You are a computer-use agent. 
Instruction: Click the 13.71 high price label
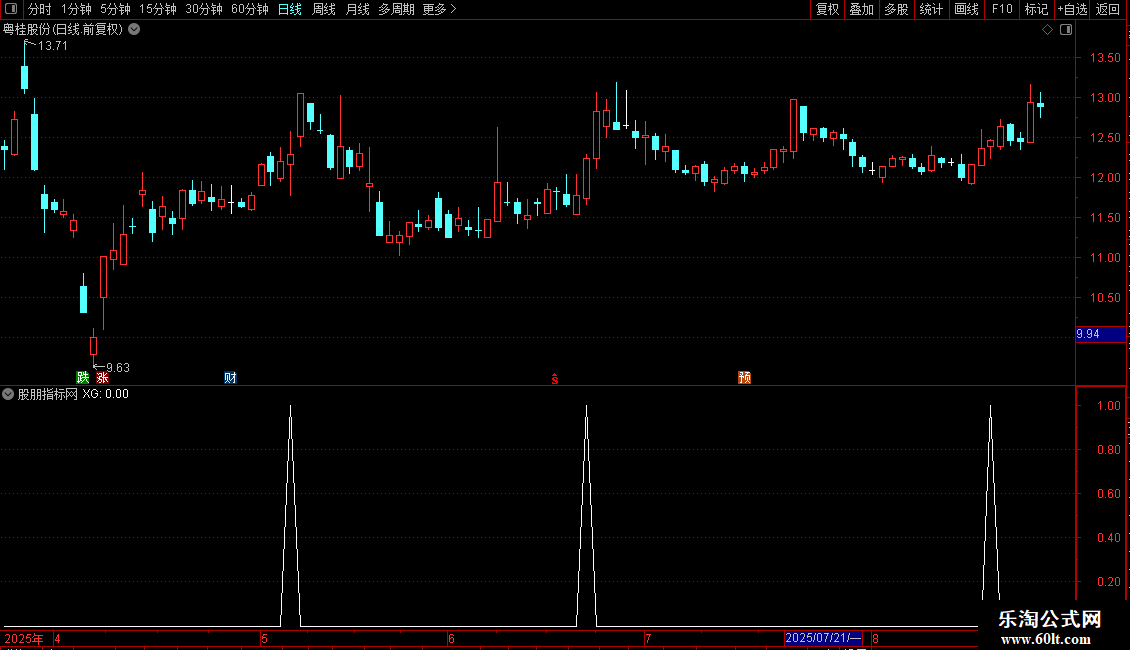(53, 45)
